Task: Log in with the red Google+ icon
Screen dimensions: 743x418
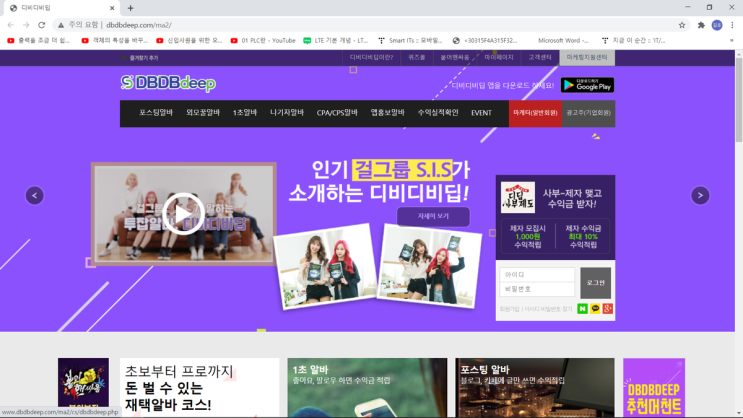Action: click(607, 309)
